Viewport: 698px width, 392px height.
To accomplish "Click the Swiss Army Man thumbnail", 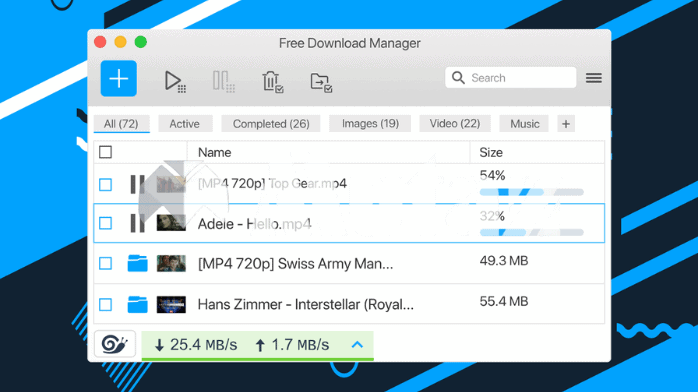I will (171, 263).
